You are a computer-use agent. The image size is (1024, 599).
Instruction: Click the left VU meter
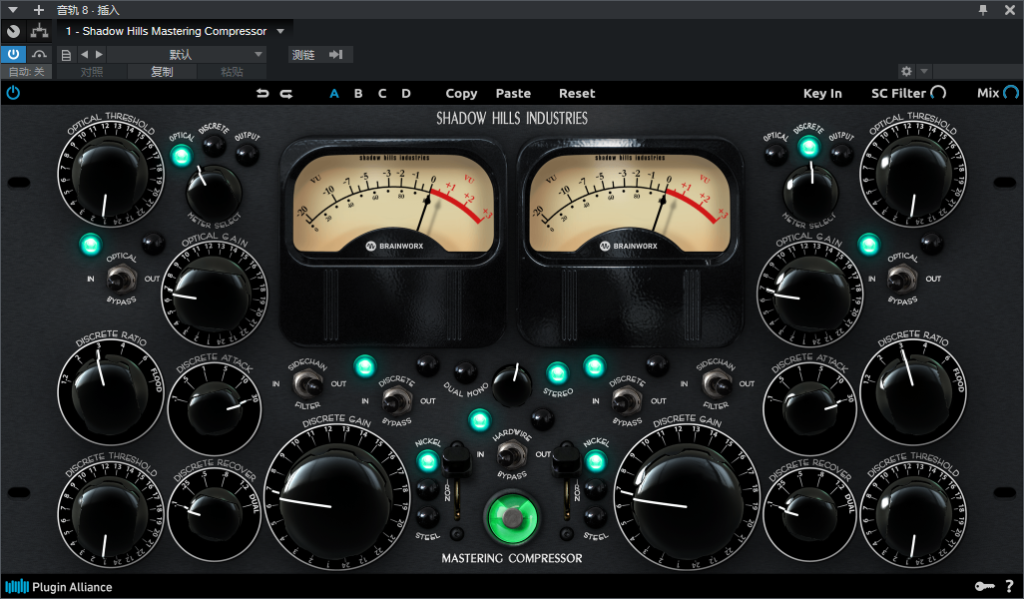393,204
